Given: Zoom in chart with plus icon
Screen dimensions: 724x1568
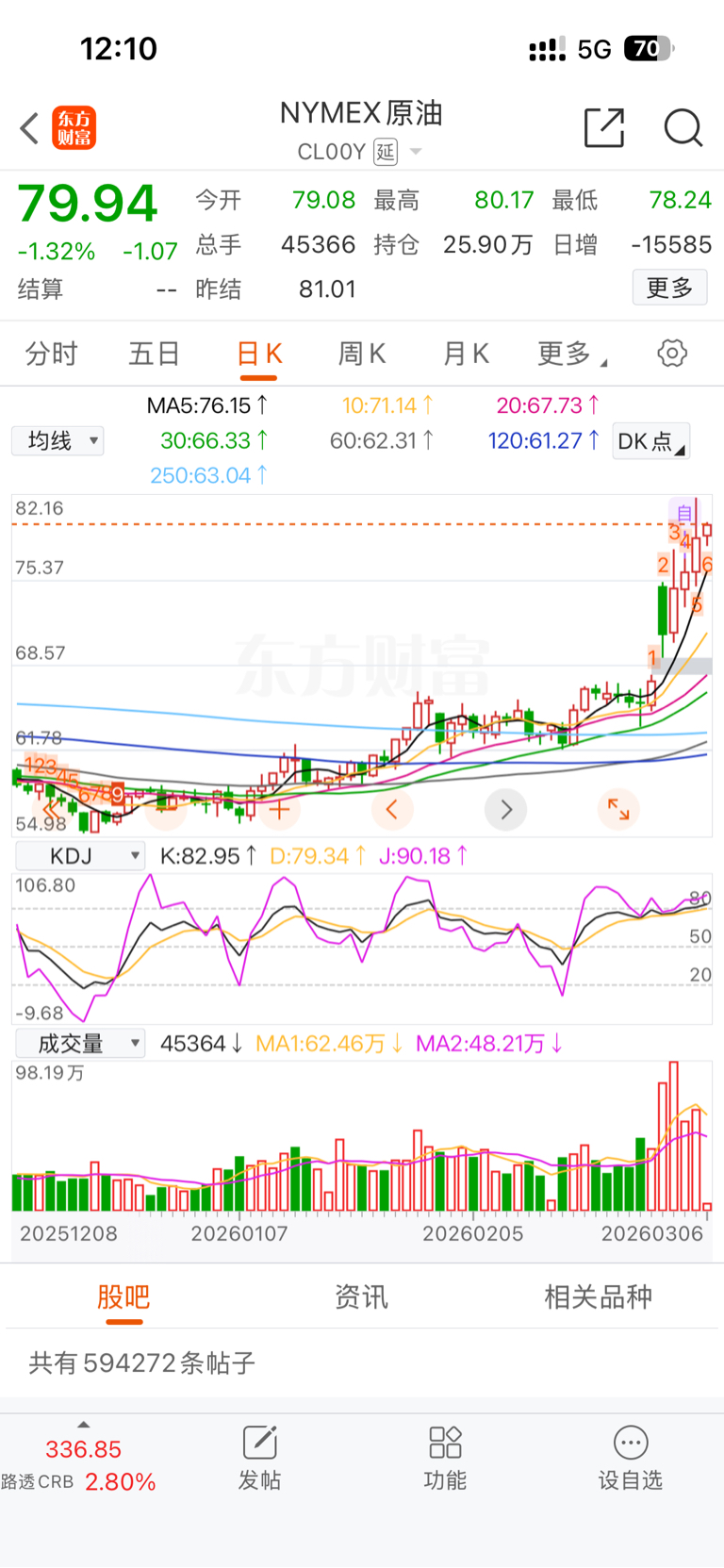Looking at the screenshot, I should coord(279,809).
